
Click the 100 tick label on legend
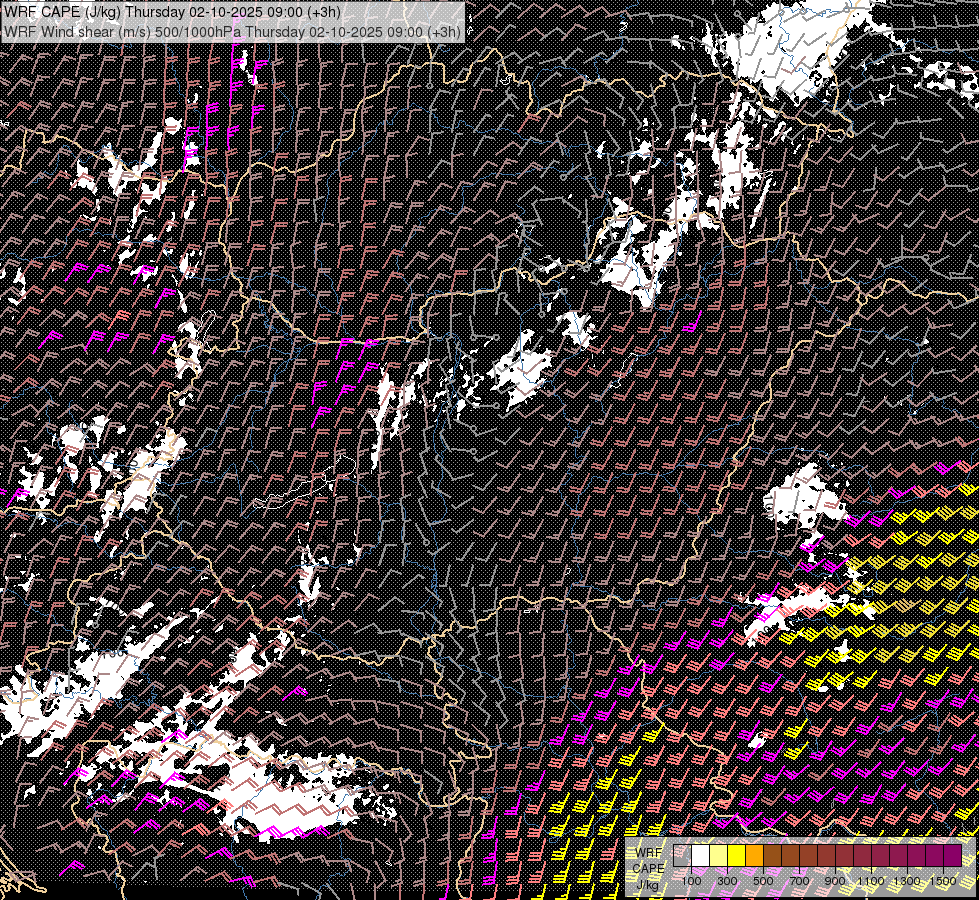[x=691, y=881]
